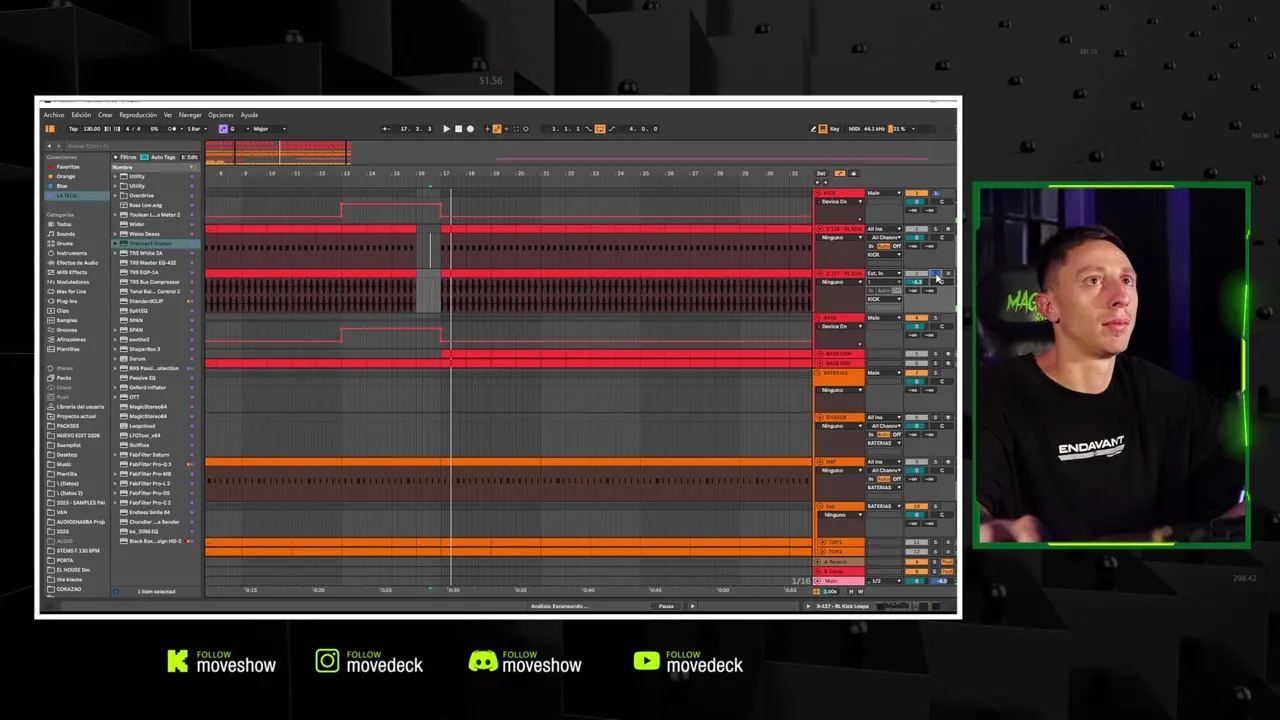Screen dimensions: 1280x720
Task: Expand the TRS White 2A entry
Action: coord(115,253)
